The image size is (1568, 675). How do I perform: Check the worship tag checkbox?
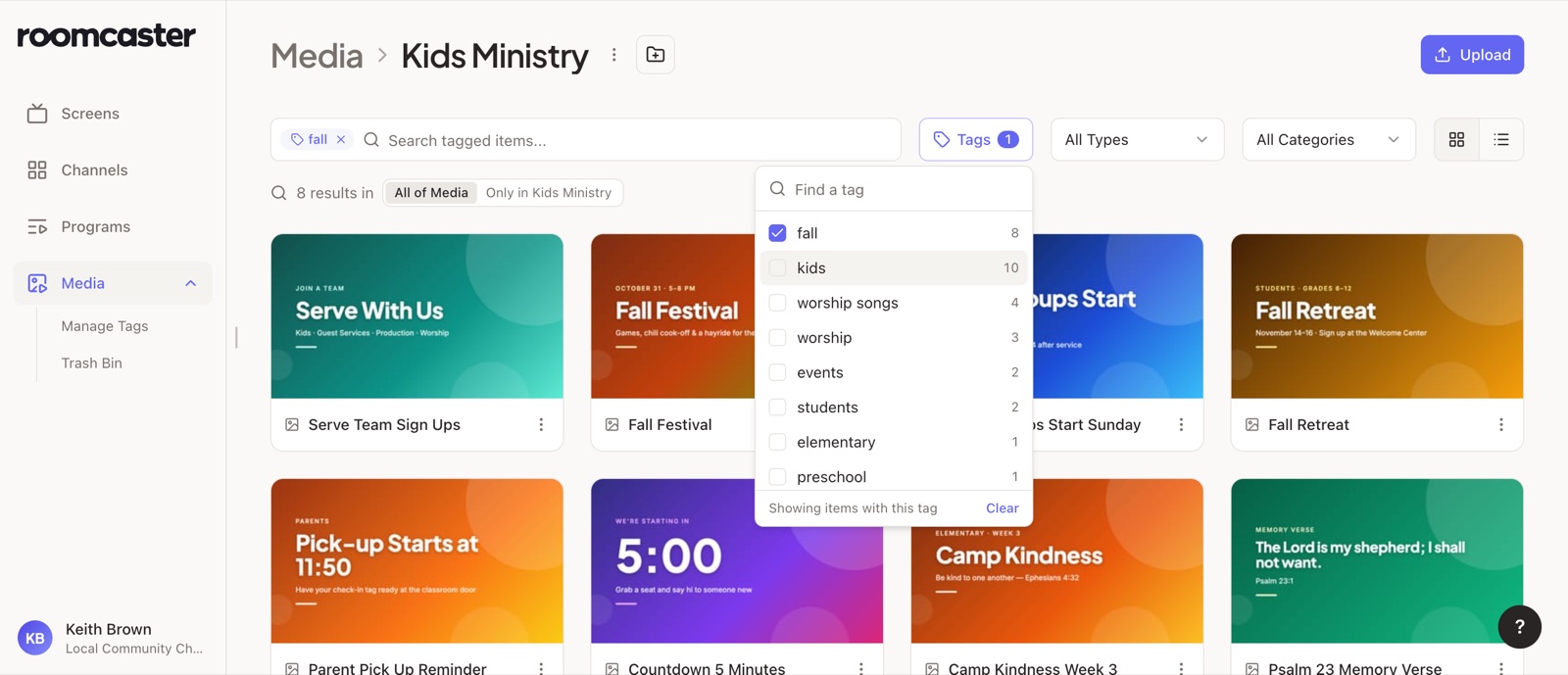(777, 338)
